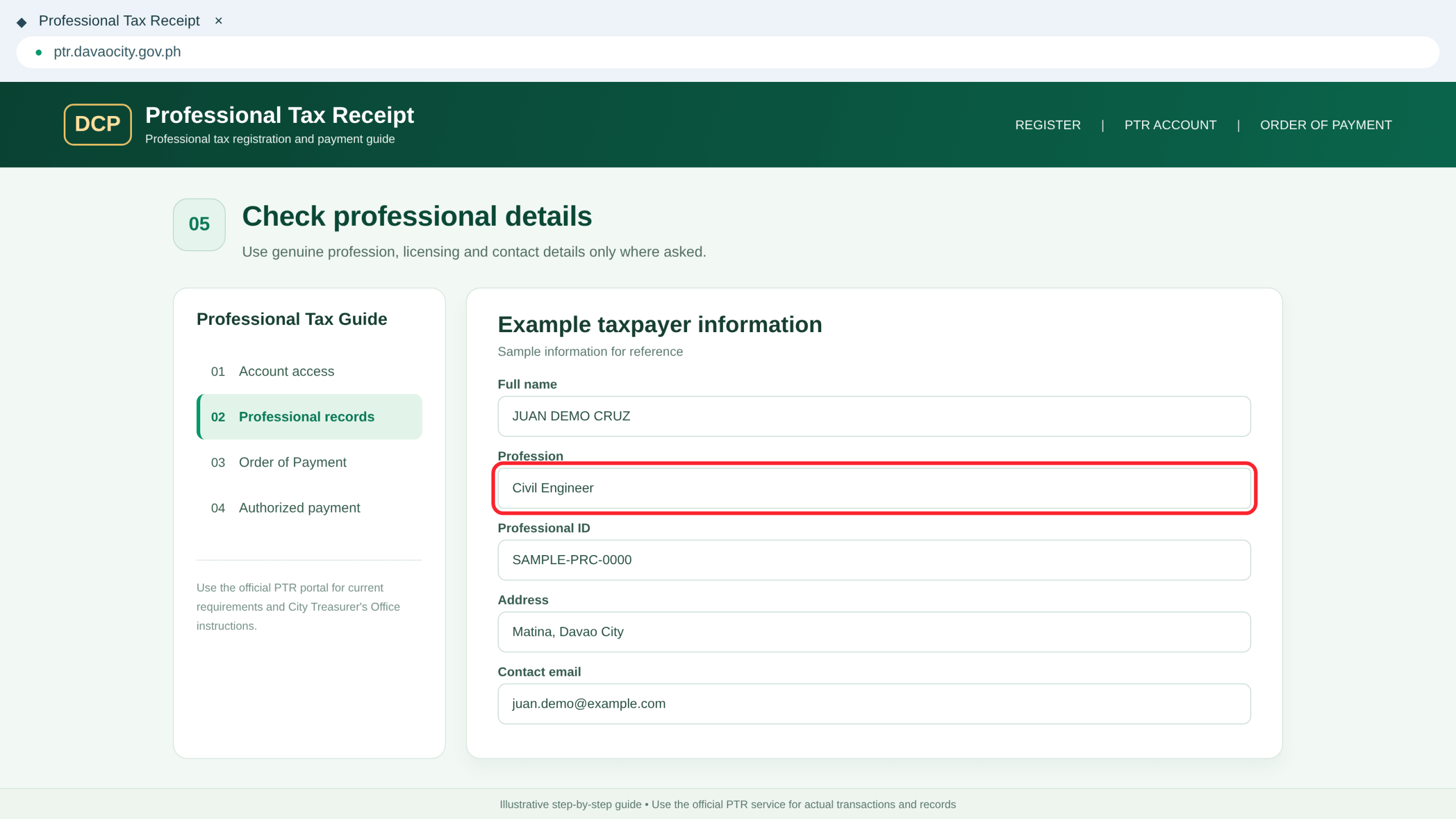Click the Professional ID field
Screen dimensions: 1456x819
pos(874,560)
